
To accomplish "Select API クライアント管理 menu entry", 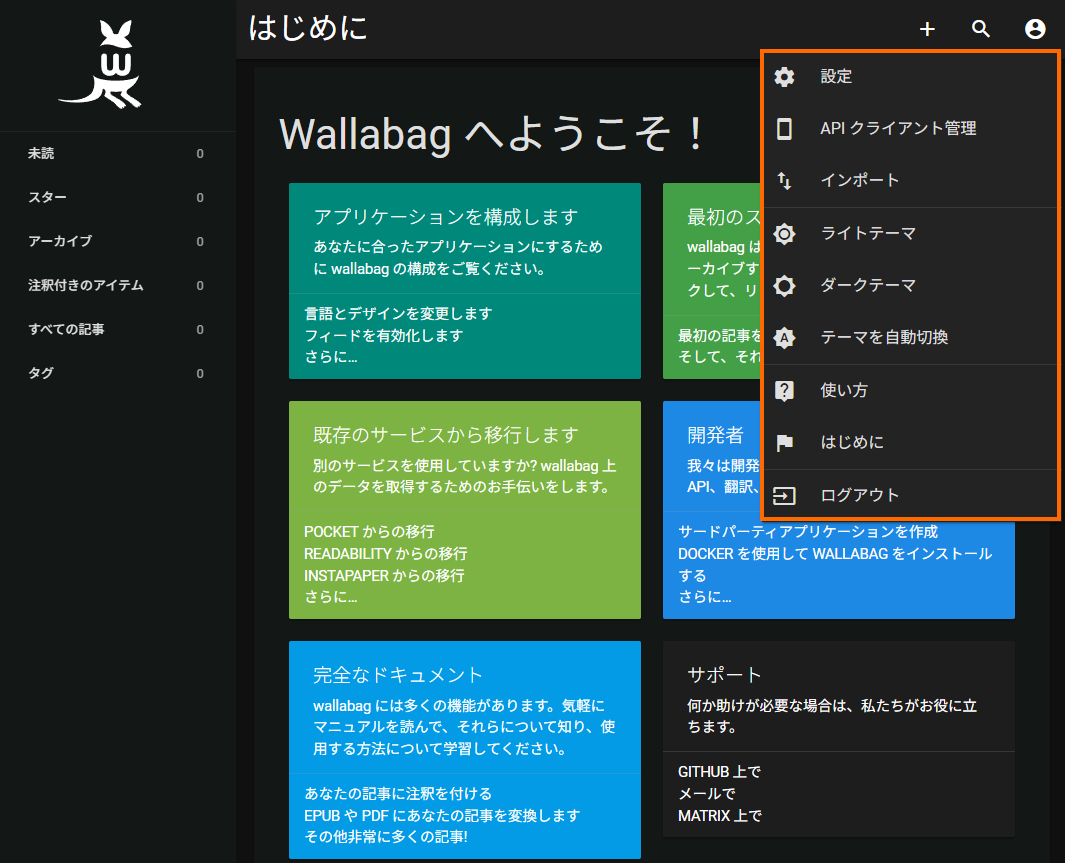I will tap(911, 128).
